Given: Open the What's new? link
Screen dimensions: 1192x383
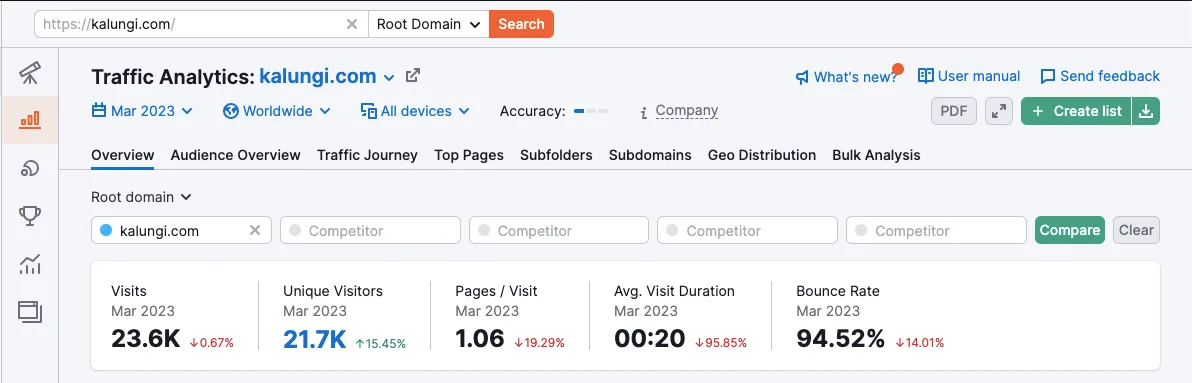Looking at the screenshot, I should coord(847,76).
